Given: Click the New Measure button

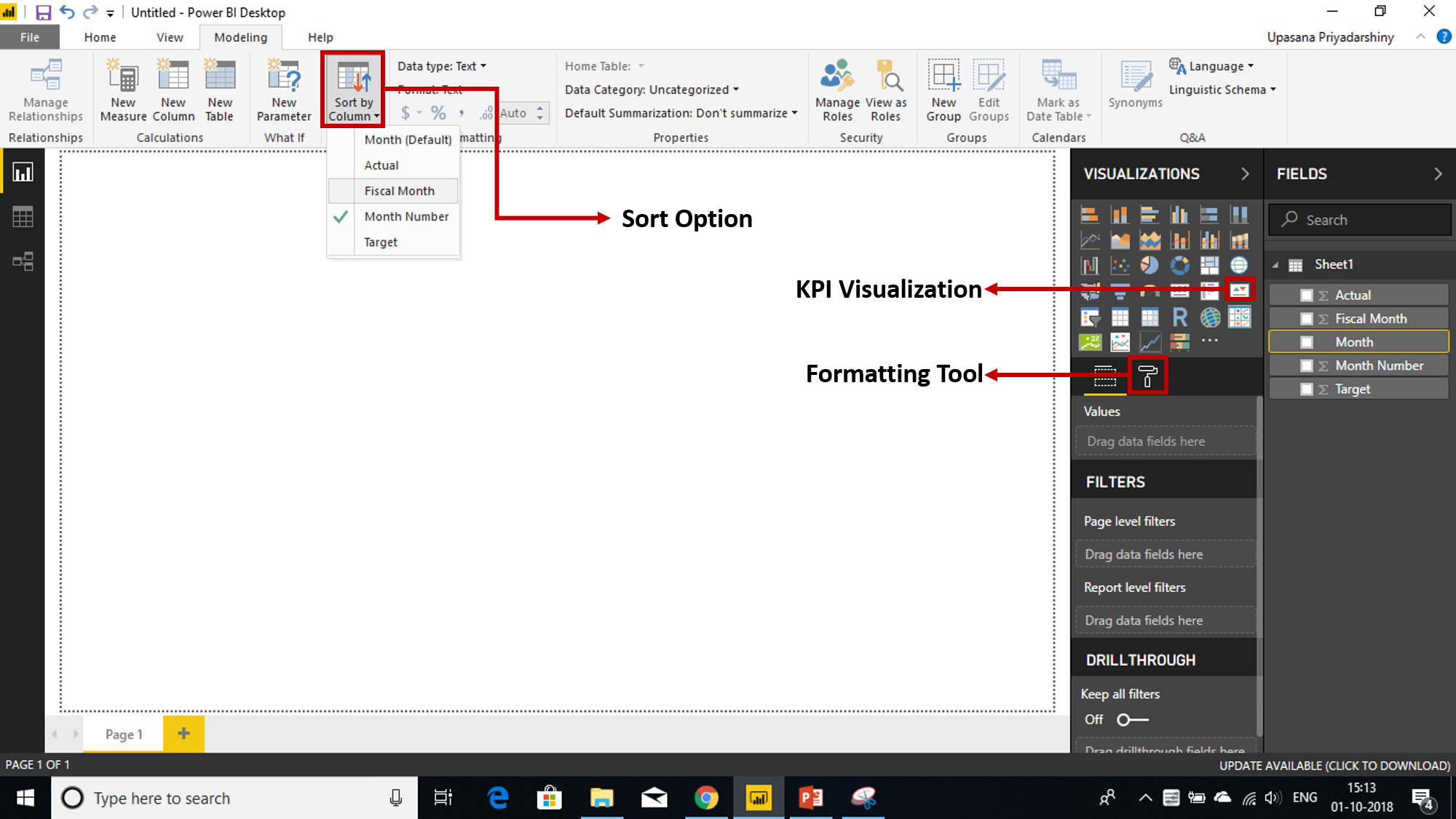Looking at the screenshot, I should [123, 90].
